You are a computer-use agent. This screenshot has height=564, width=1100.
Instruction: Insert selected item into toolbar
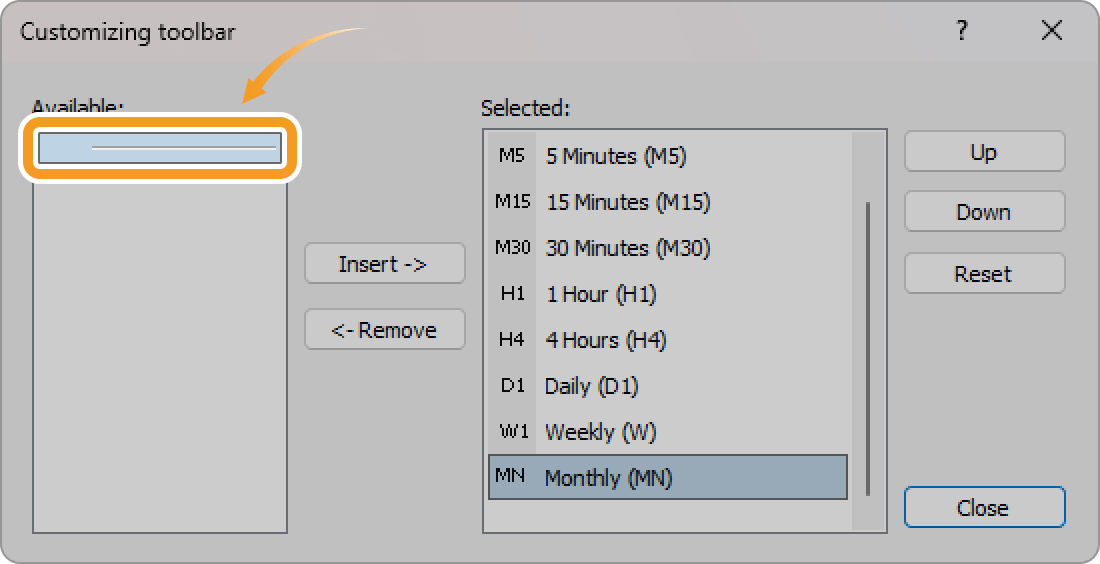point(384,263)
